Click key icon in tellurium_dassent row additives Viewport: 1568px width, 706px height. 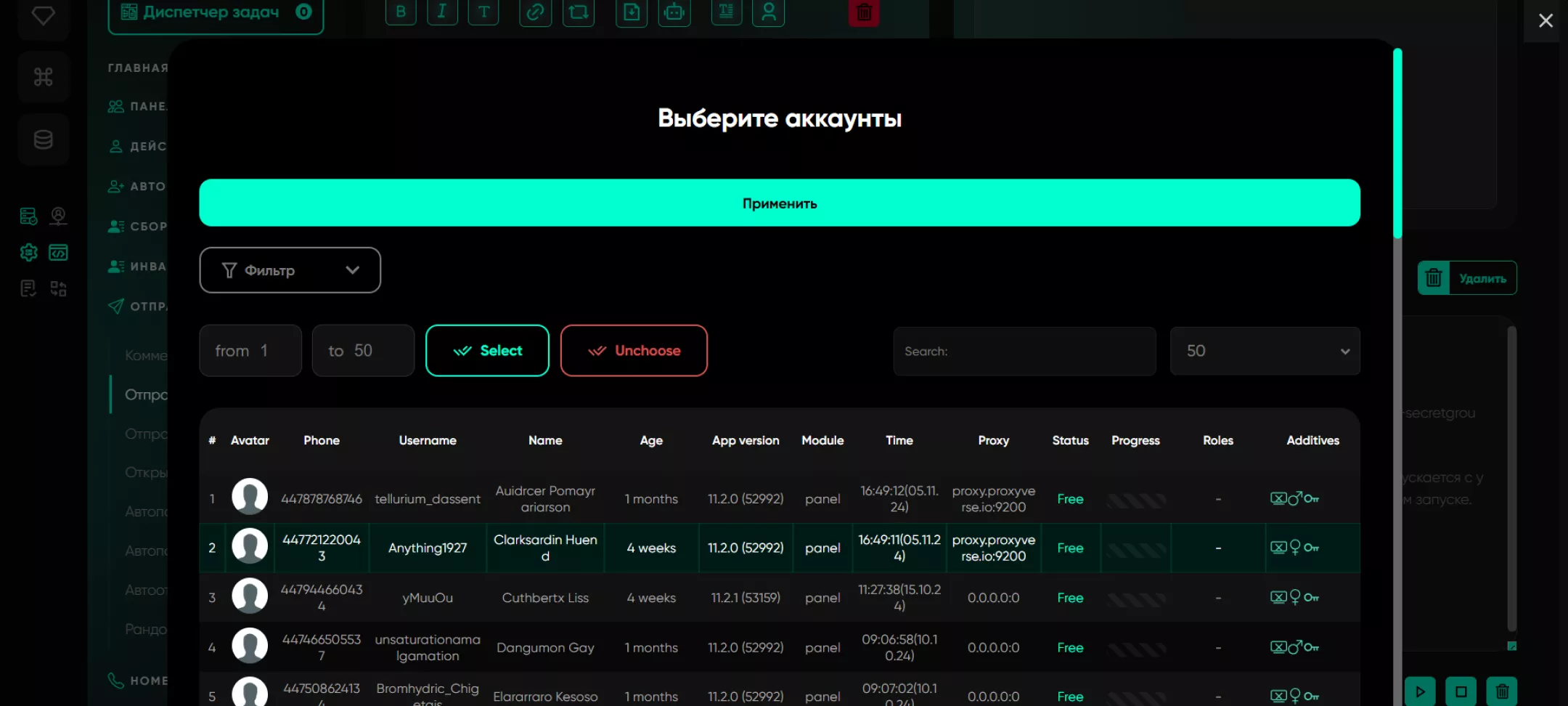(1311, 499)
